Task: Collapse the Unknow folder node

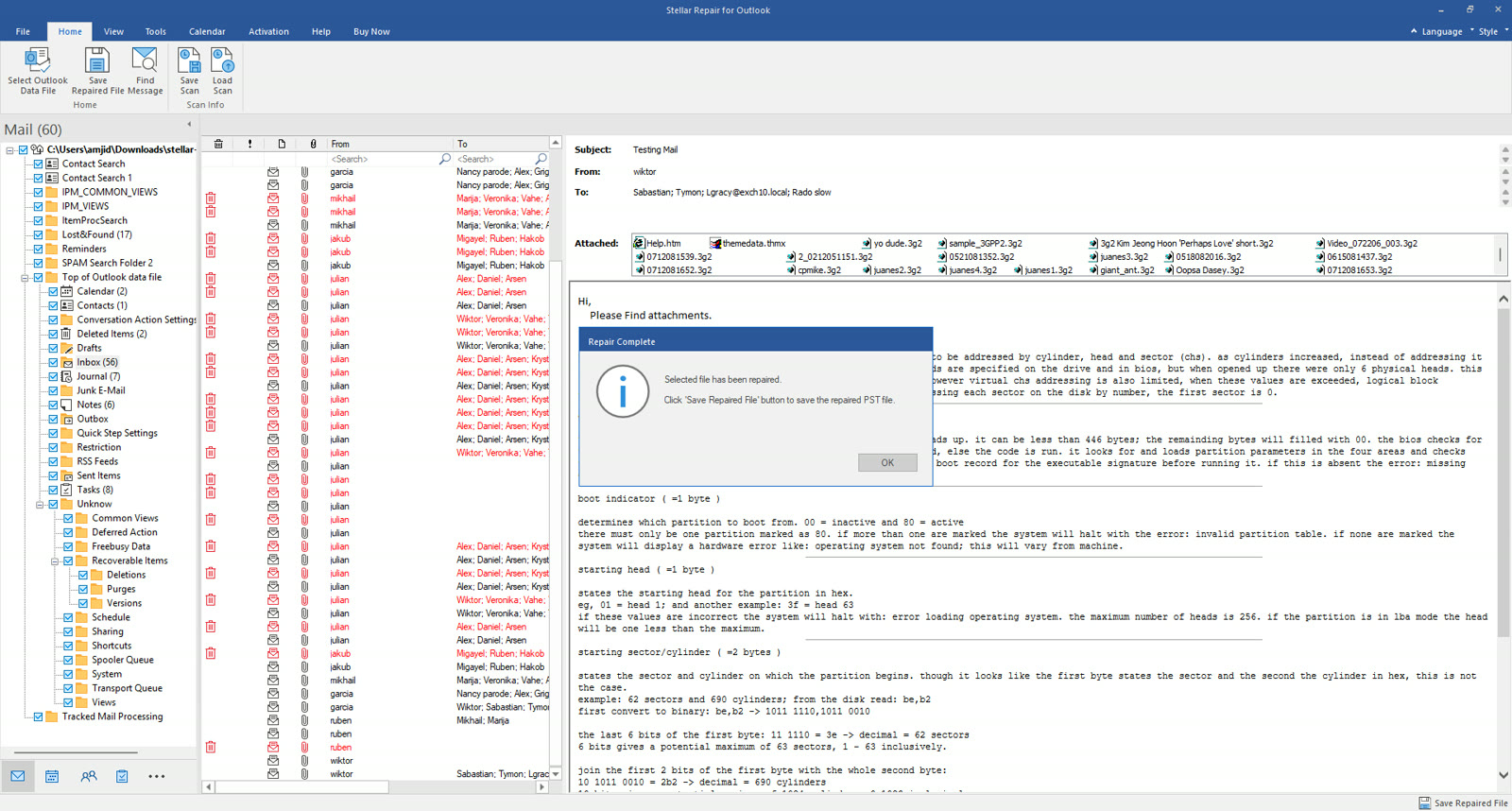Action: tap(40, 505)
